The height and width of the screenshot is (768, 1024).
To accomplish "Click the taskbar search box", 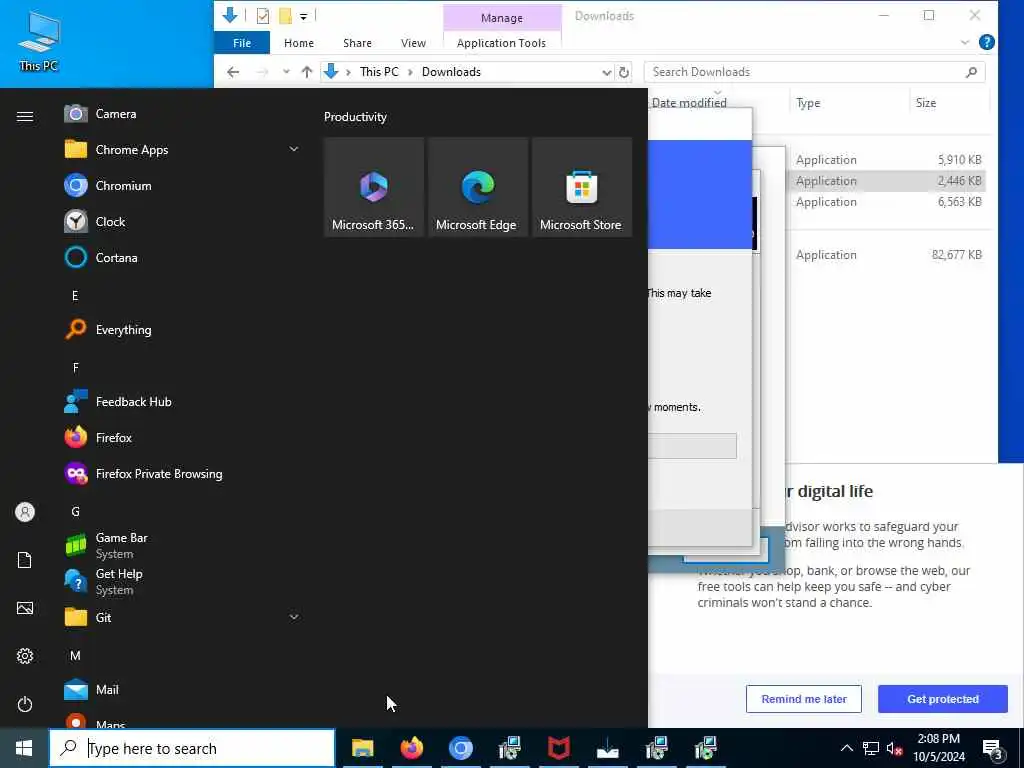I will [192, 748].
